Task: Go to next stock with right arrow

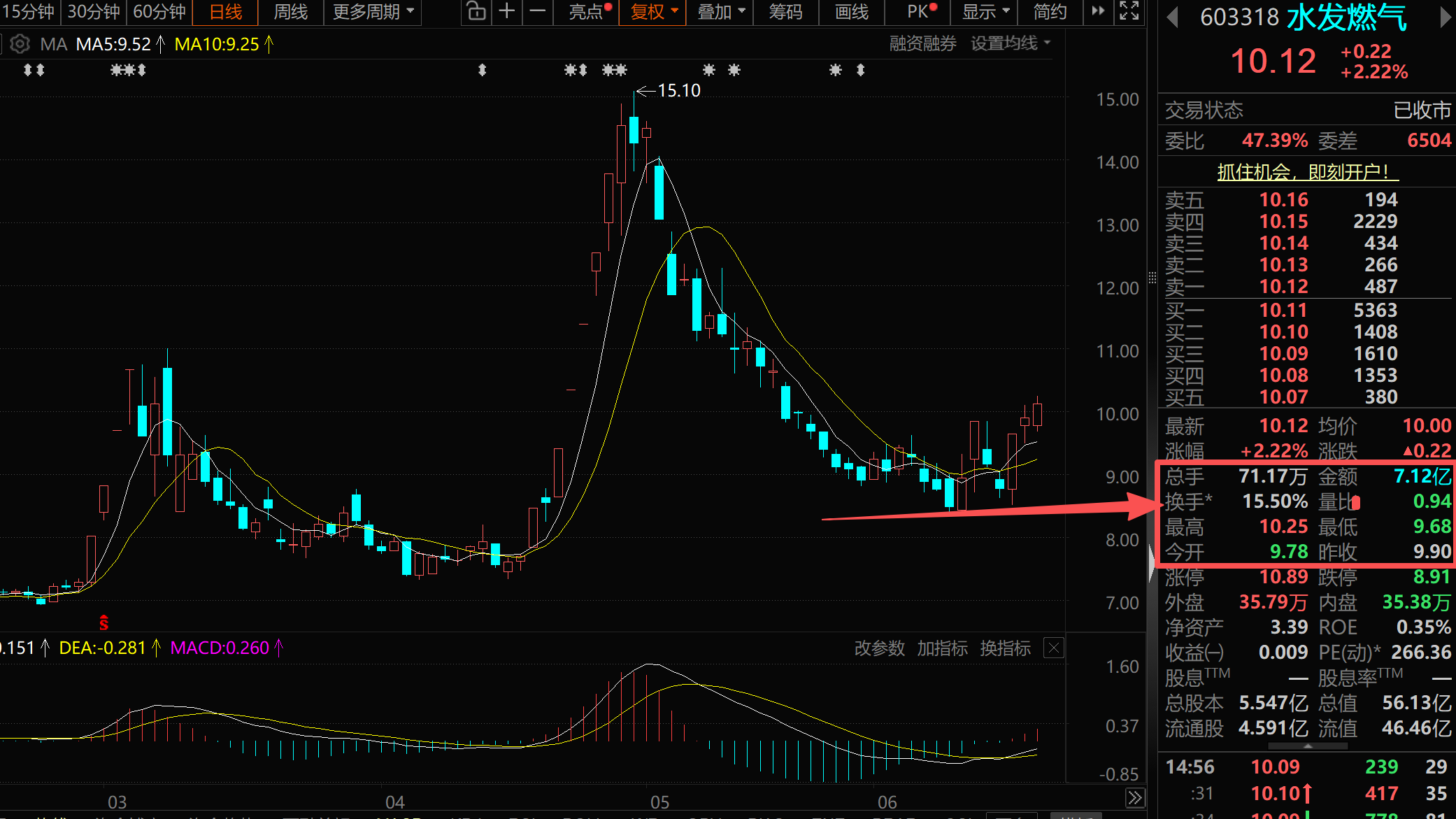Action: coord(1446,17)
